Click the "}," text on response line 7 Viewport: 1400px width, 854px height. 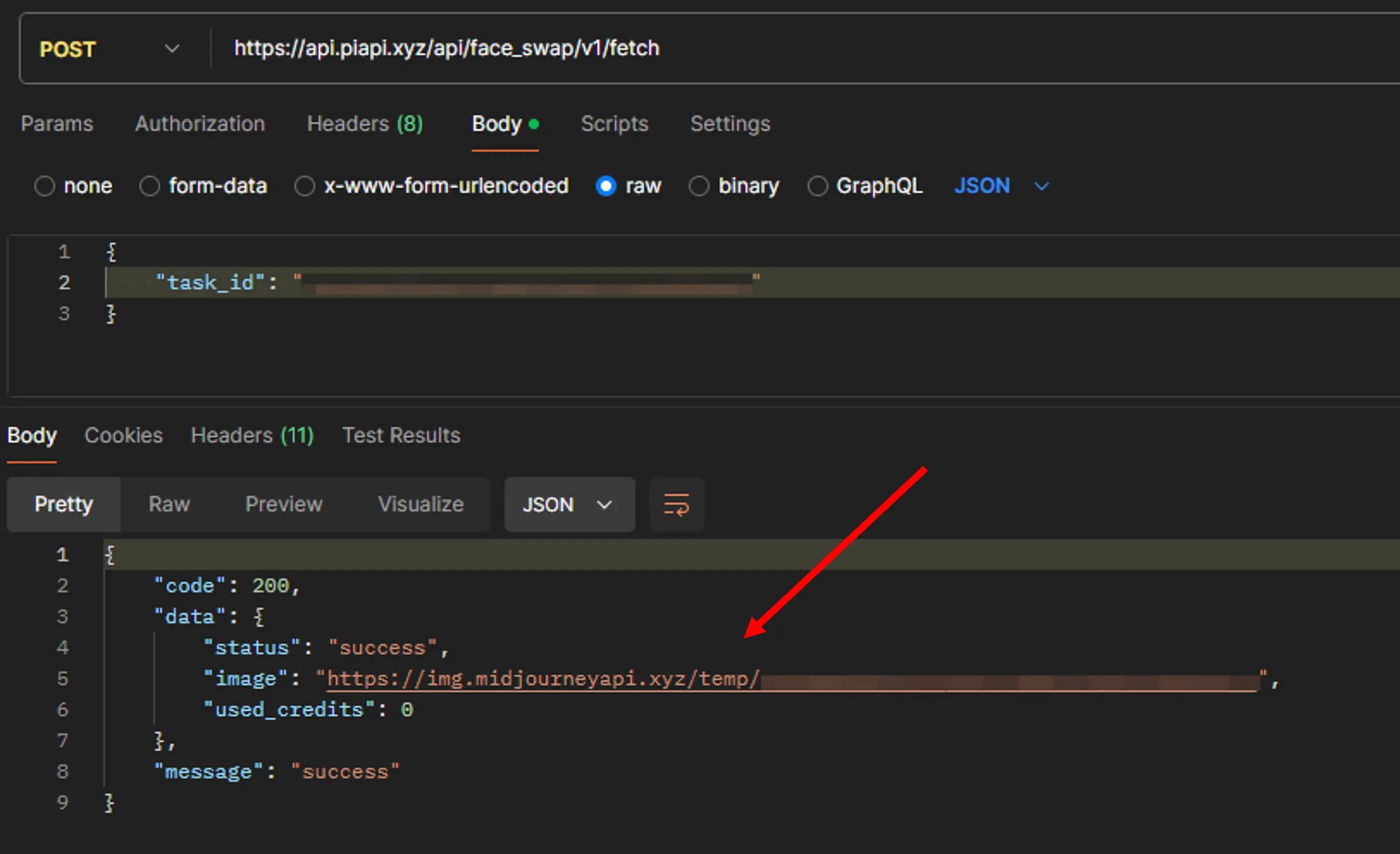click(x=165, y=741)
